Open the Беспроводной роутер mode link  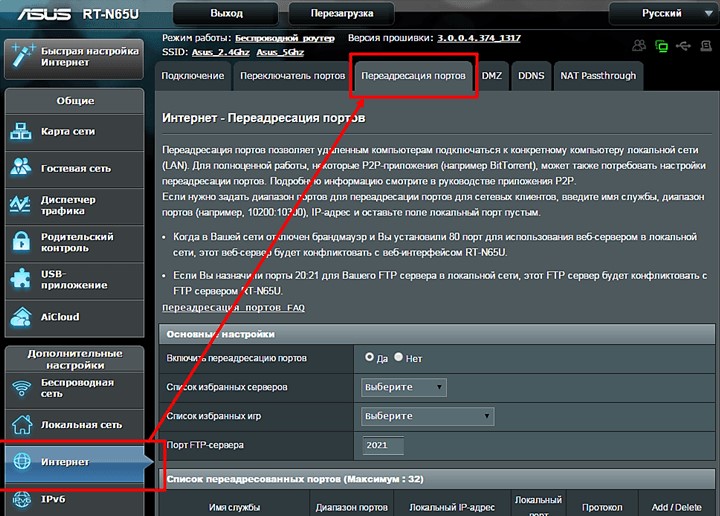[x=285, y=38]
